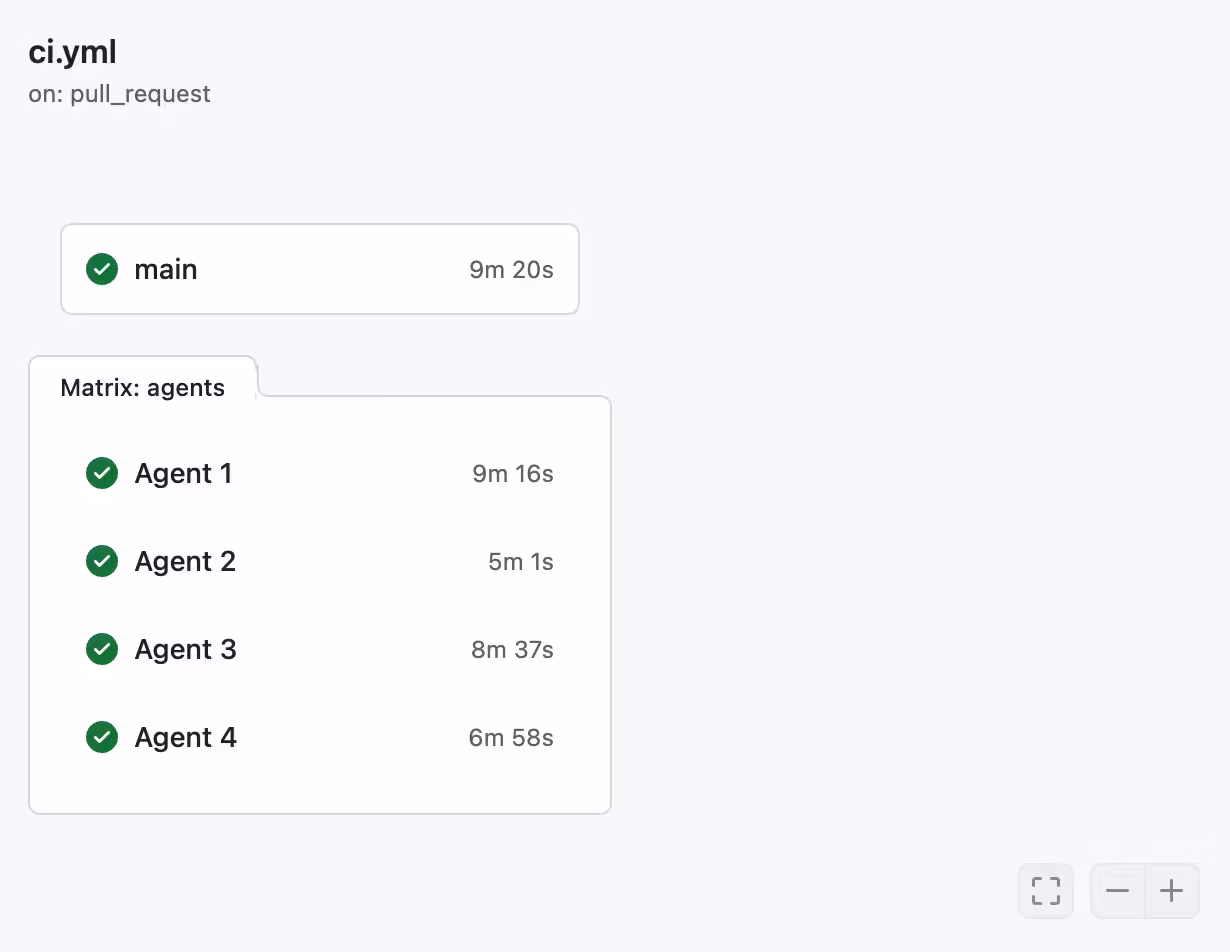The image size is (1230, 952).
Task: Open Agent 4's workflow run
Action: 186,737
